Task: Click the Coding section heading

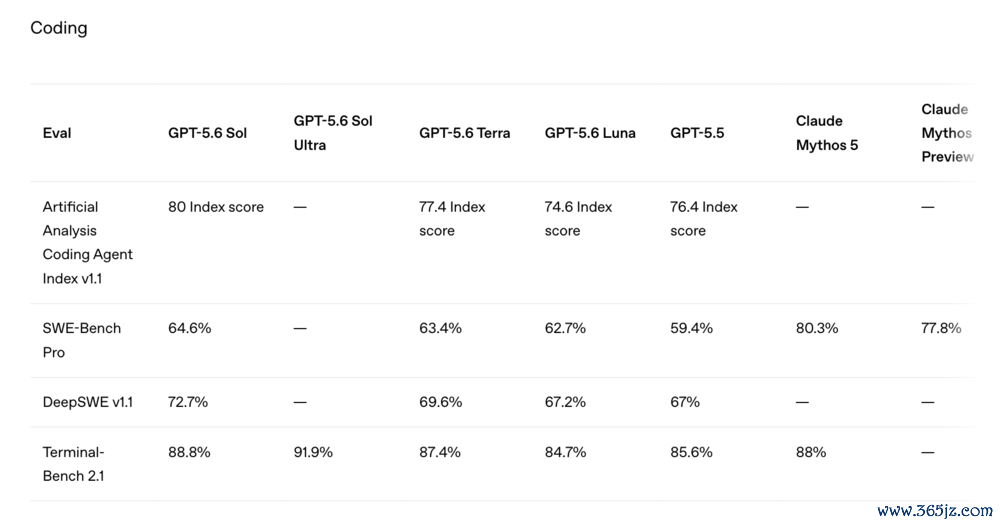Action: coord(59,28)
